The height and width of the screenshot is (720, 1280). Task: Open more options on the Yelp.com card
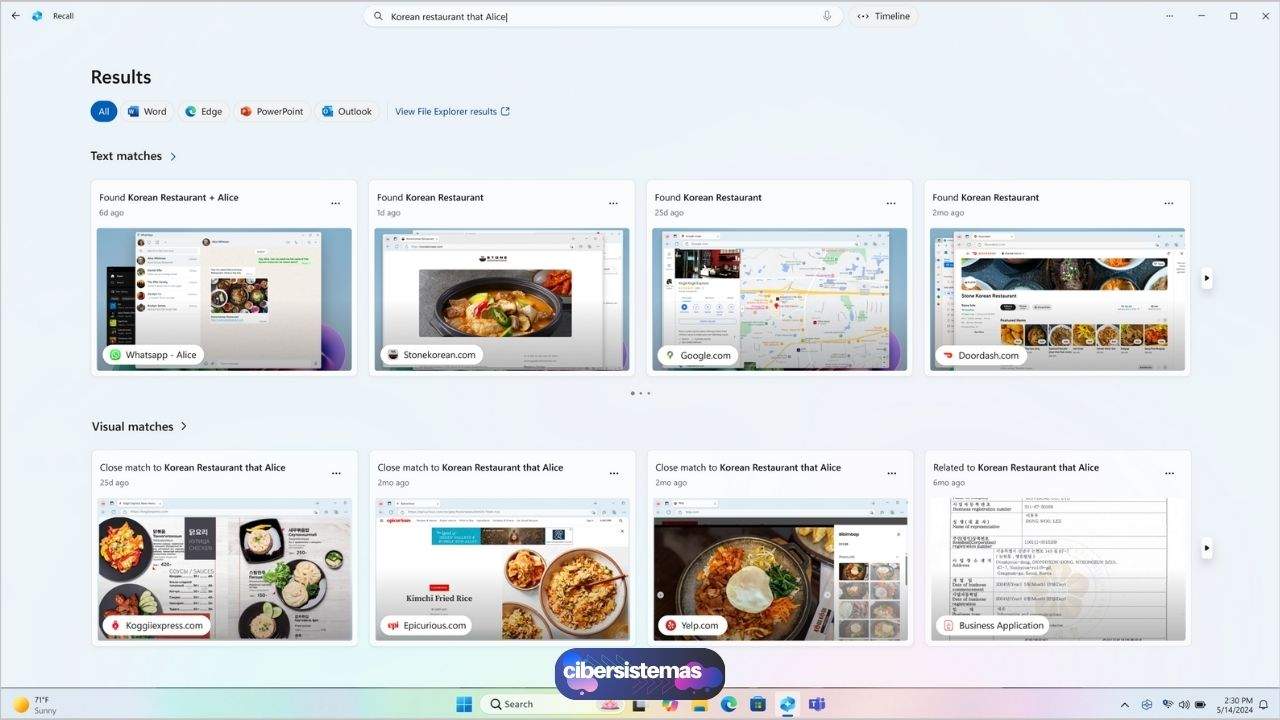892,473
